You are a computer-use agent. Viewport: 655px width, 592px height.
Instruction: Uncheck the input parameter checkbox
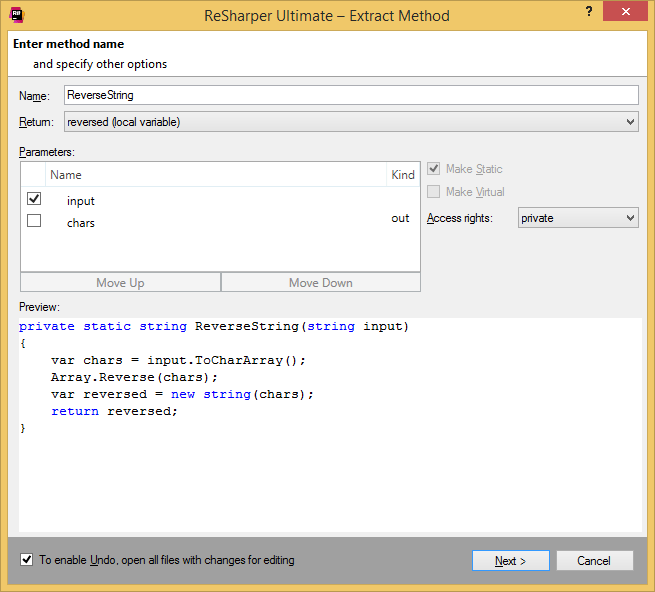pyautogui.click(x=34, y=198)
